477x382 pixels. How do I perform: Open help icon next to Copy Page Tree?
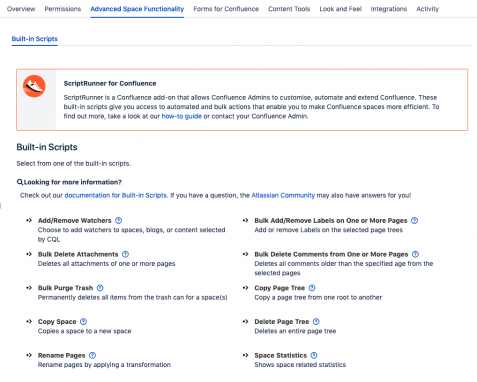pyautogui.click(x=312, y=288)
